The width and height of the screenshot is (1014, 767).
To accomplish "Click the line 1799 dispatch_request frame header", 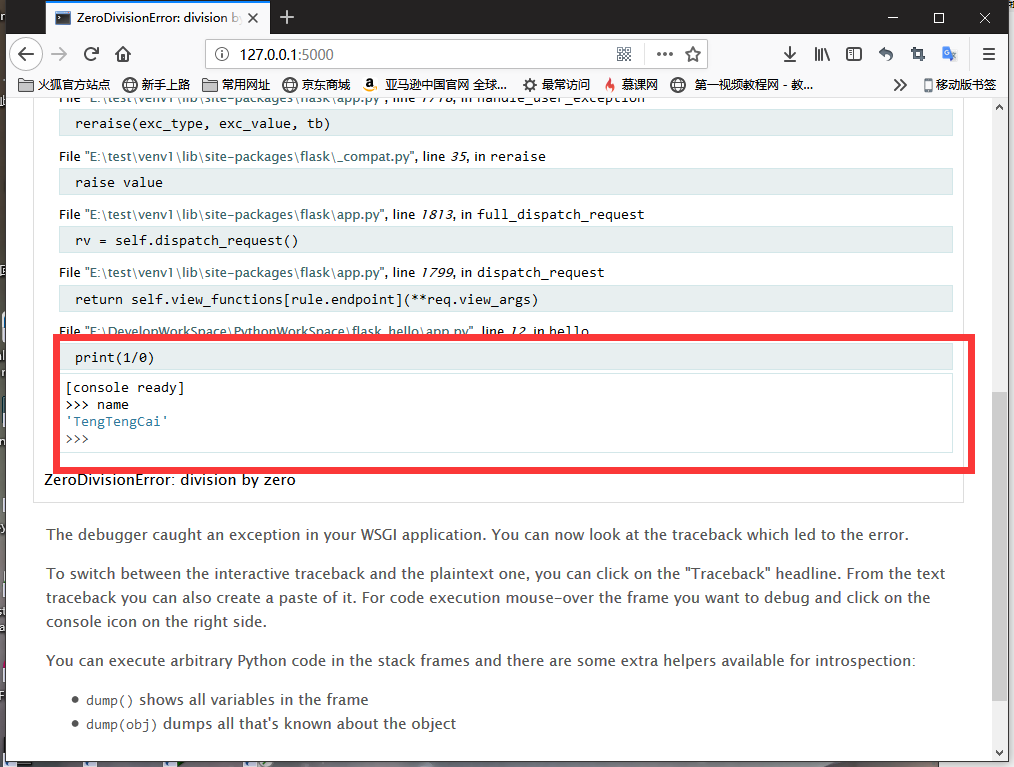I will 331,273.
